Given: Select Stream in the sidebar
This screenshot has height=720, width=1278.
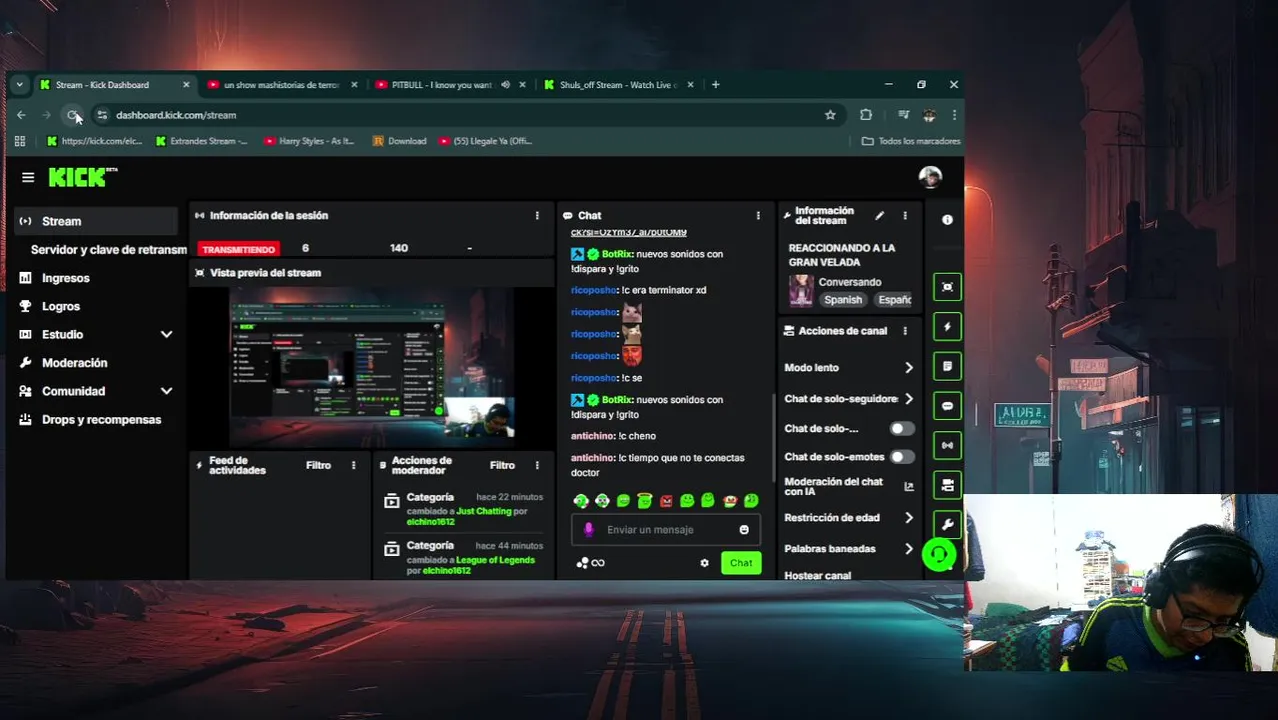Looking at the screenshot, I should (96, 221).
